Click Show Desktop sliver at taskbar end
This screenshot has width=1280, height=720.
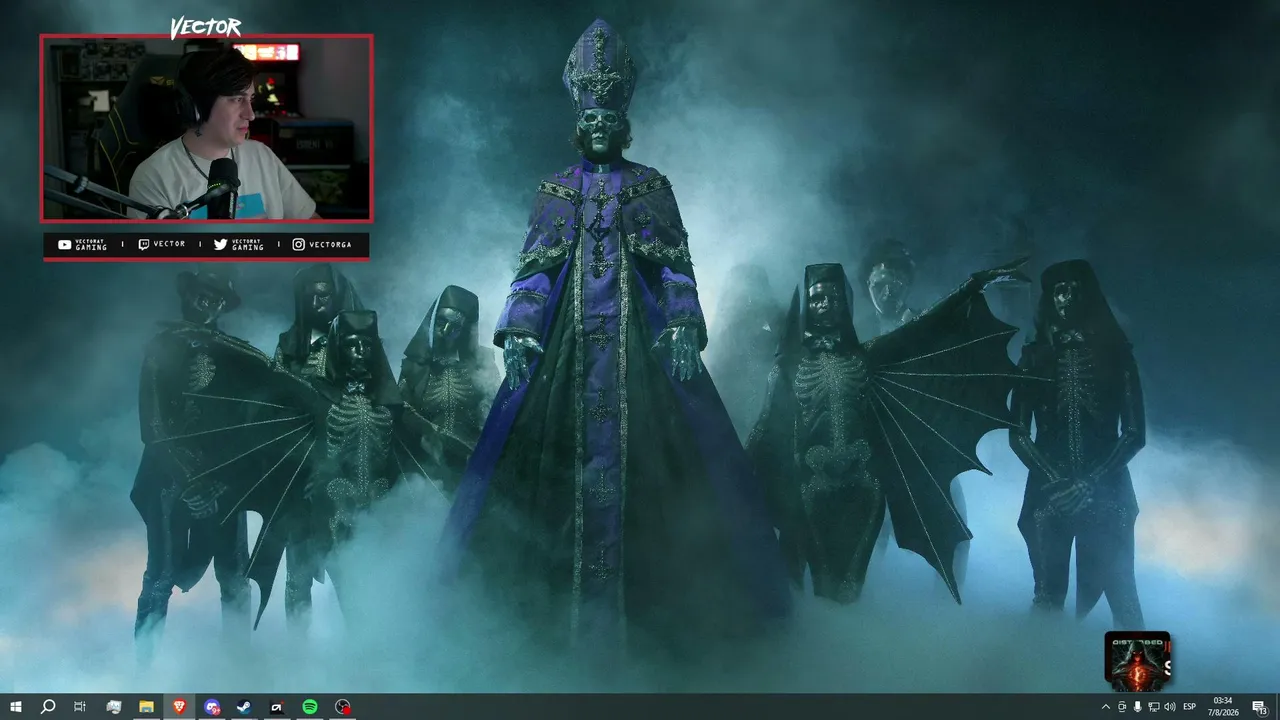pos(1277,707)
